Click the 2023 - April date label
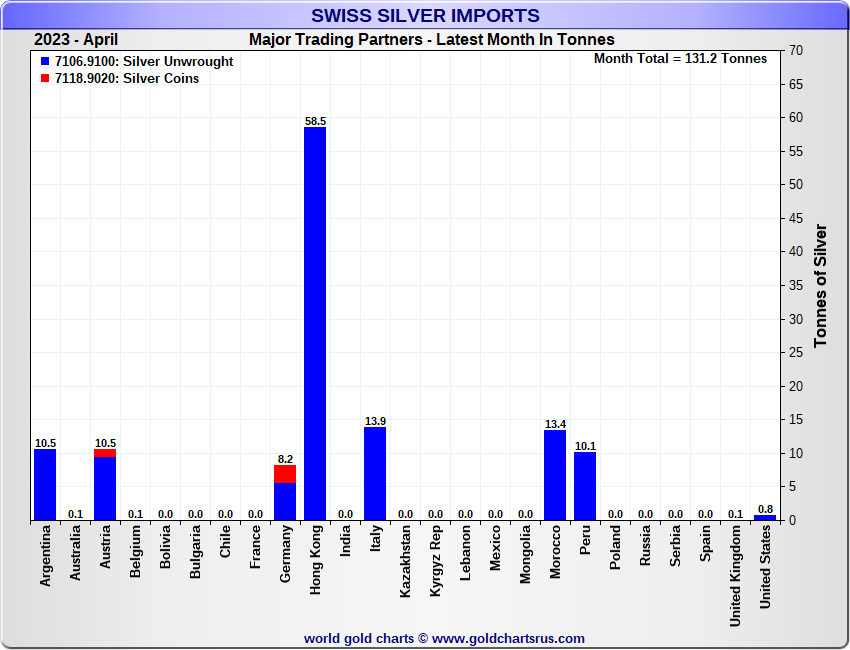The image size is (850, 650). click(x=76, y=40)
